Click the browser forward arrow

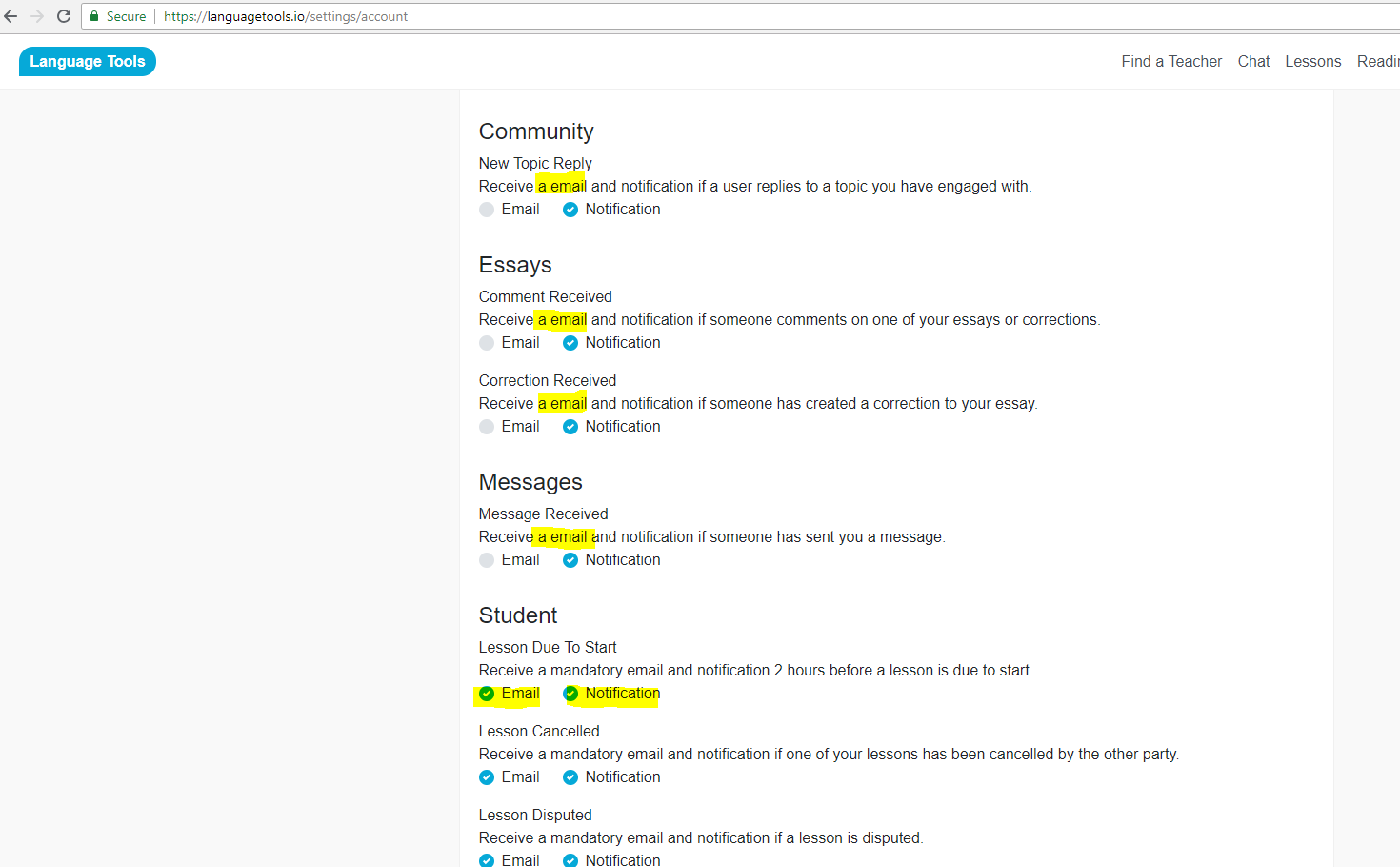pyautogui.click(x=37, y=16)
